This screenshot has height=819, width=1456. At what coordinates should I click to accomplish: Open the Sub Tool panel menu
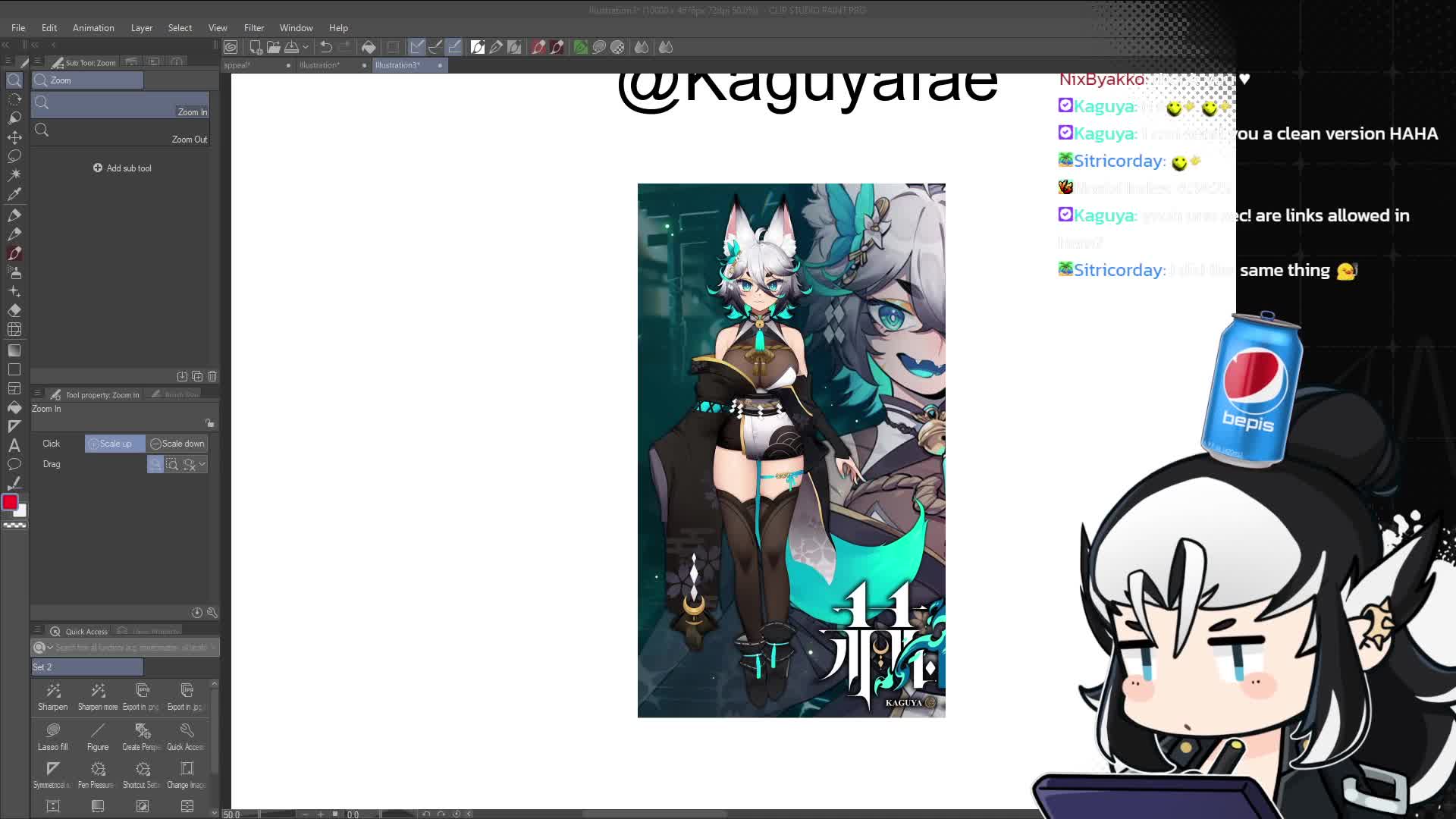(x=37, y=62)
